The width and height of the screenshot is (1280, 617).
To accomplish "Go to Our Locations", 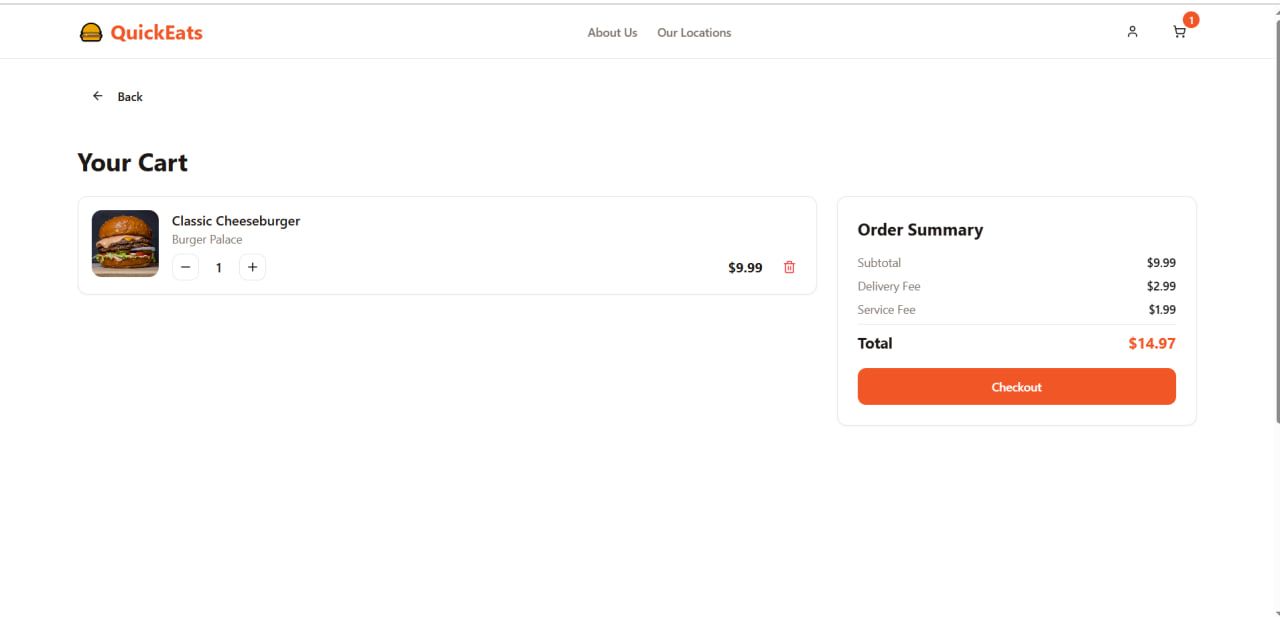I will (694, 33).
